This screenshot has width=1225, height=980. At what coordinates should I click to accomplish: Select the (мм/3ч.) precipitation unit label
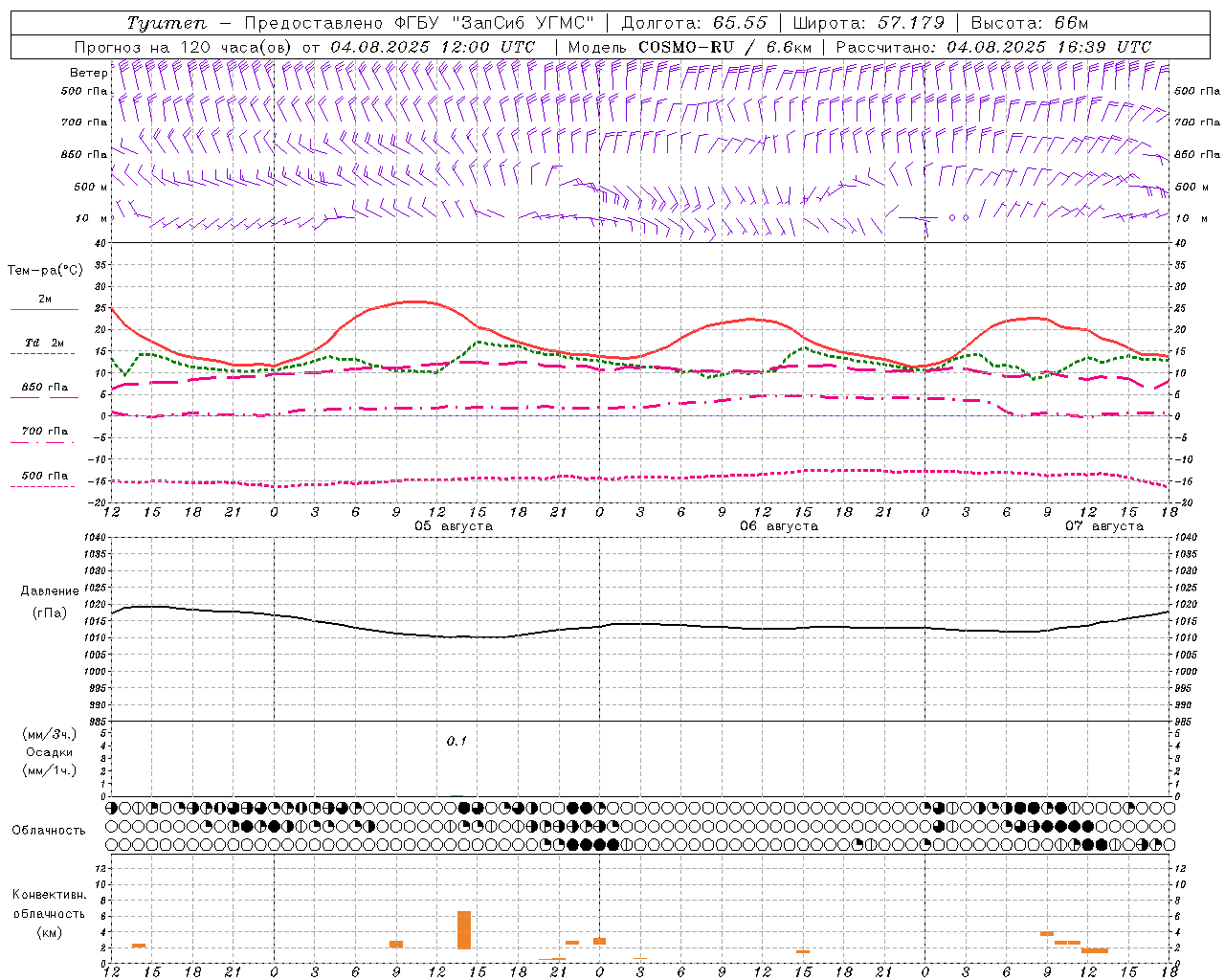click(x=50, y=734)
